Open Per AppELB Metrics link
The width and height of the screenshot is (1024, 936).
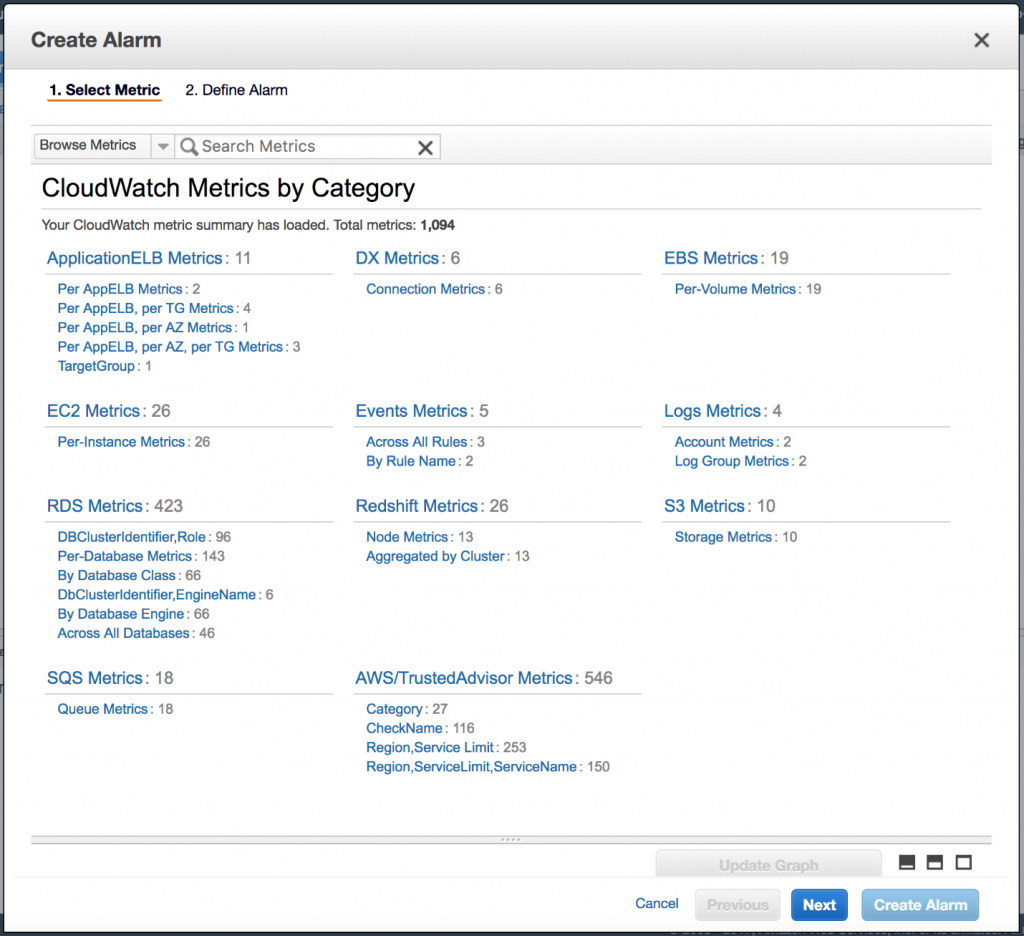[120, 289]
